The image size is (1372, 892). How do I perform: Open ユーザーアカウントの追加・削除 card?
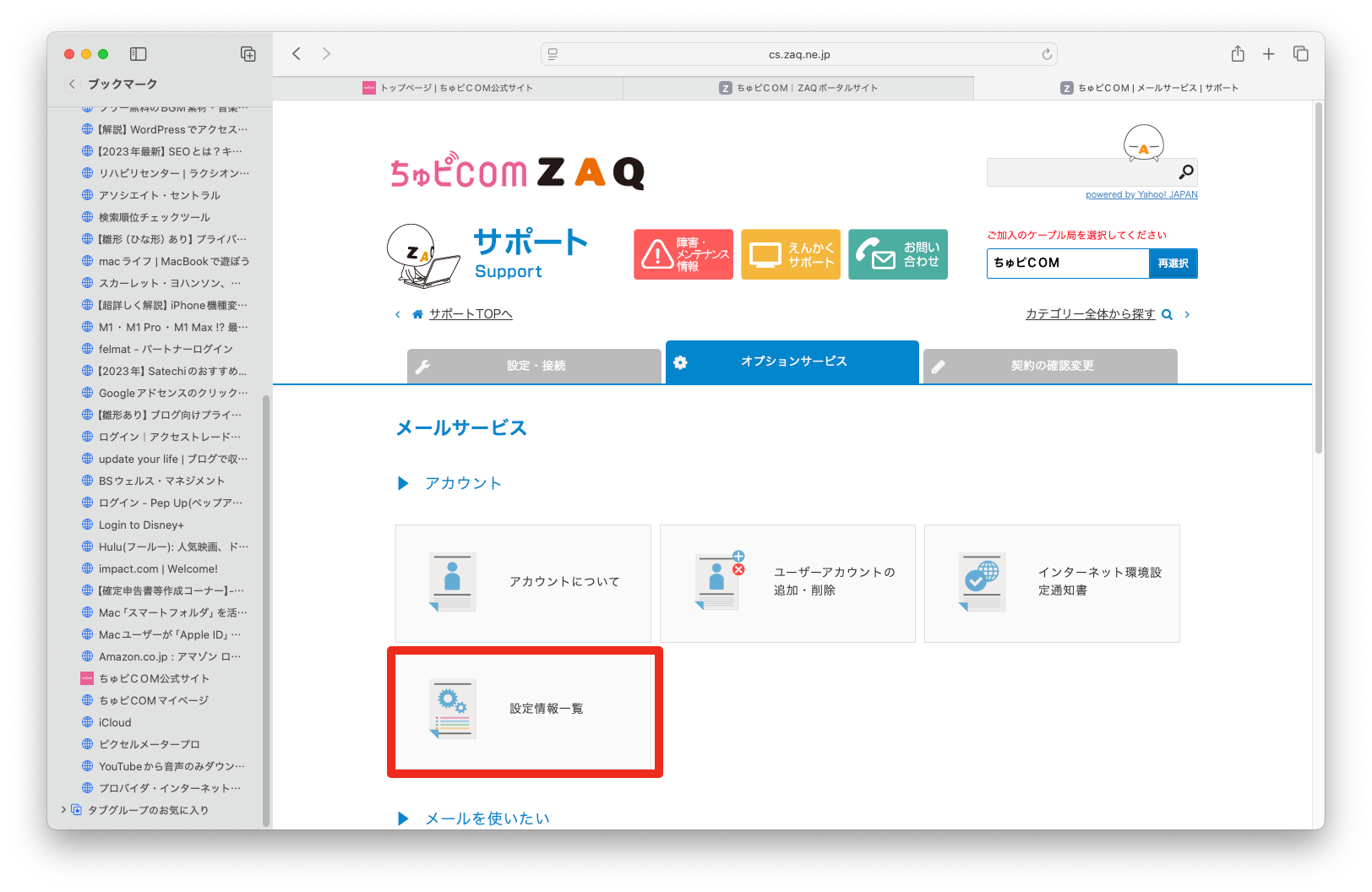tap(787, 583)
